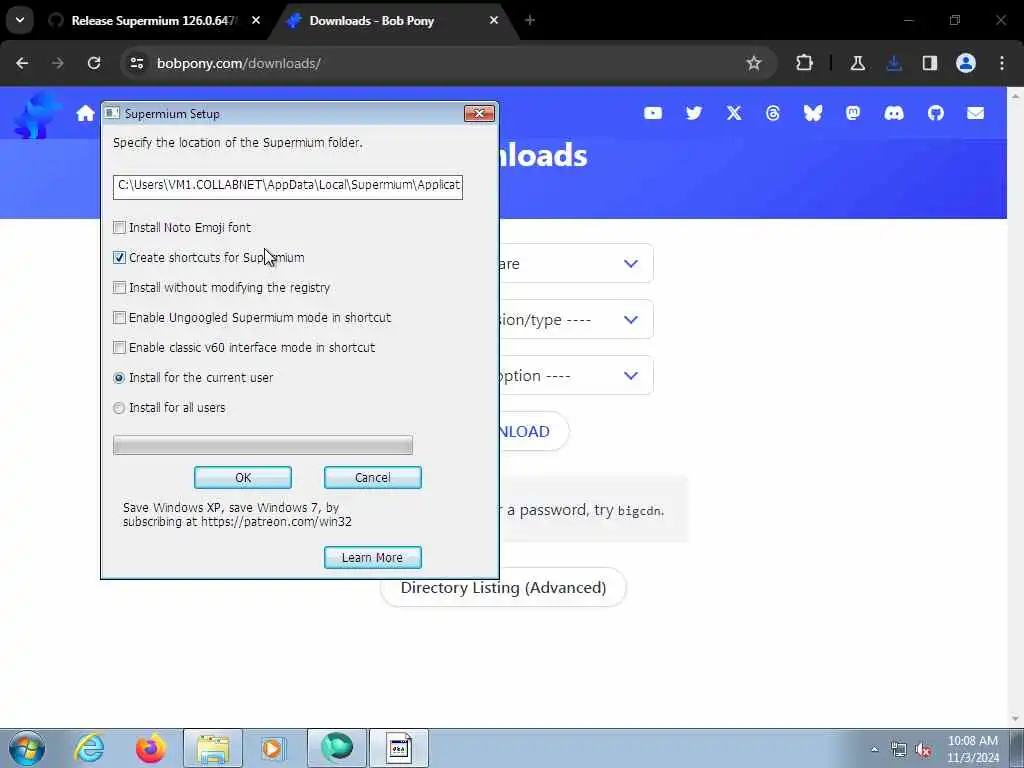Click the setup progress bar
The height and width of the screenshot is (768, 1024).
263,445
